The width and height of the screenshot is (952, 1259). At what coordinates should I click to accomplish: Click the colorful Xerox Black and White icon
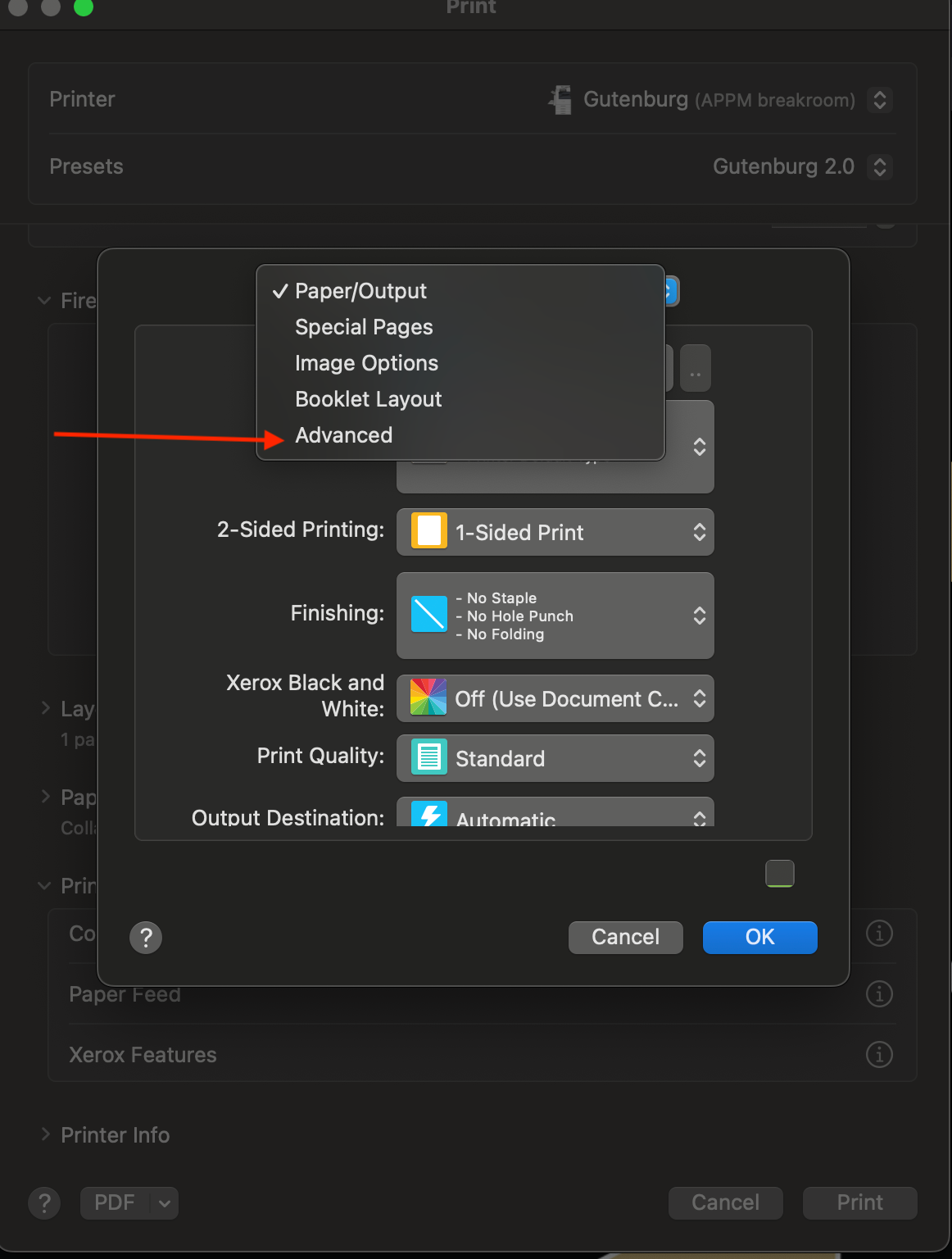[x=428, y=698]
